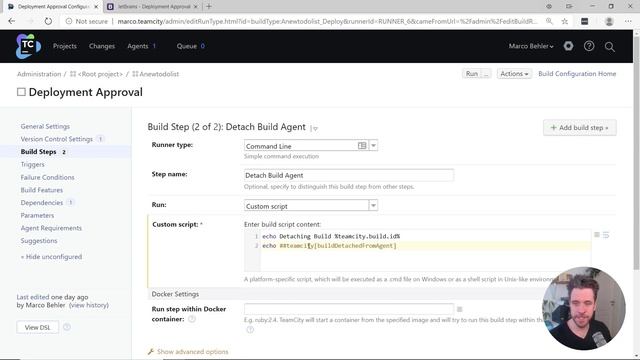The width and height of the screenshot is (640, 360).
Task: Click the Step name input field
Action: click(349, 176)
